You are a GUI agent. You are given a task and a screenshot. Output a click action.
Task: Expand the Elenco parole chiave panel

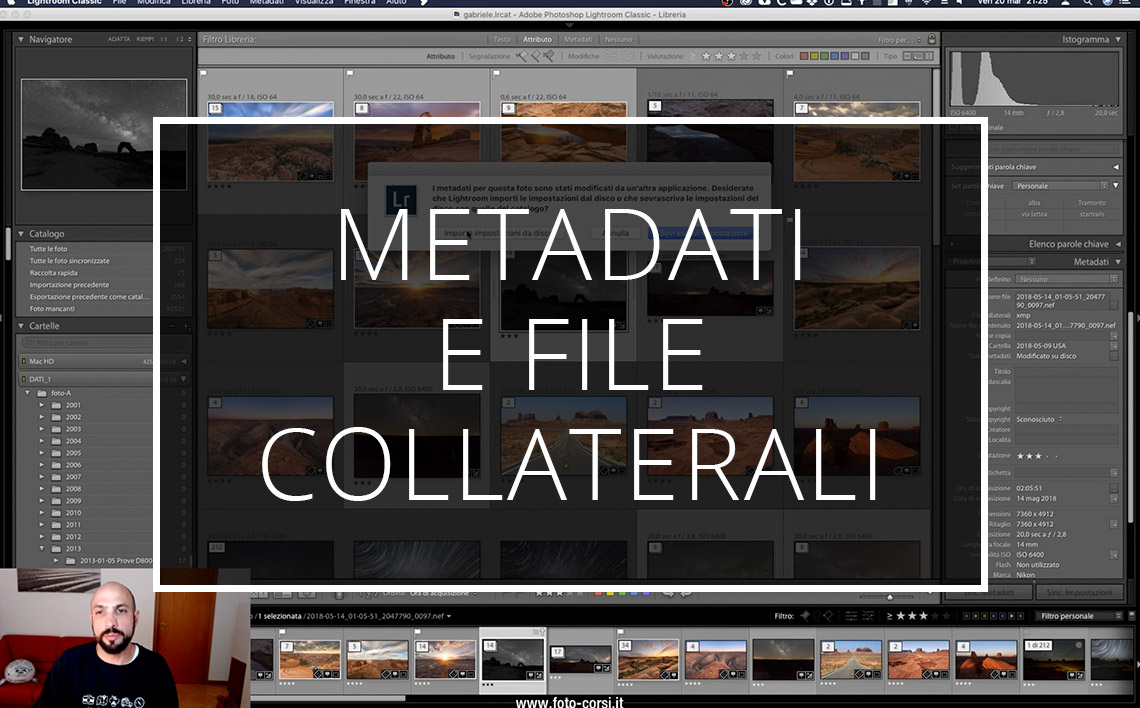[1118, 244]
